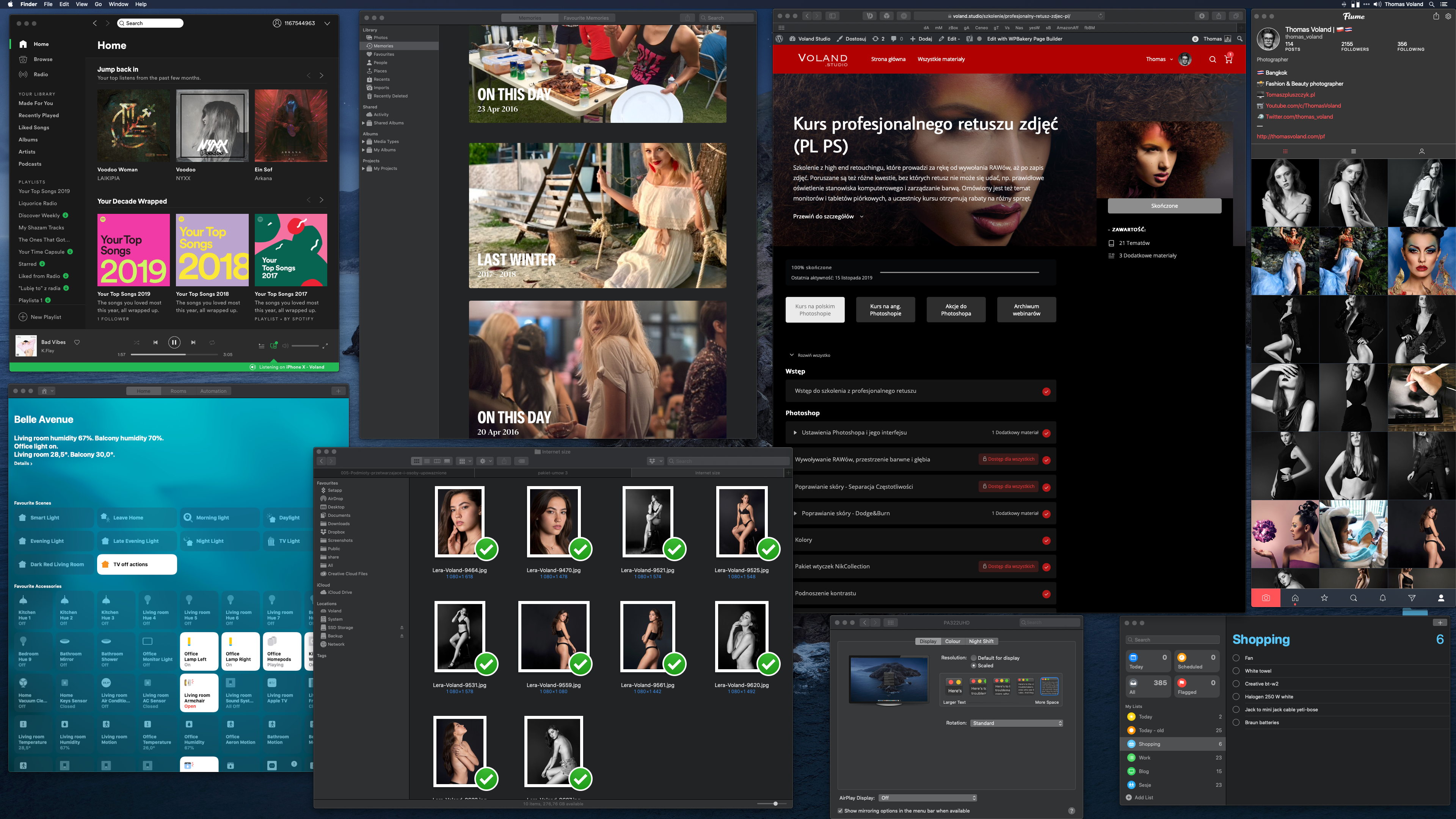Open Spotify play queue icon
Image resolution: width=1456 pixels, height=819 pixels.
(261, 345)
